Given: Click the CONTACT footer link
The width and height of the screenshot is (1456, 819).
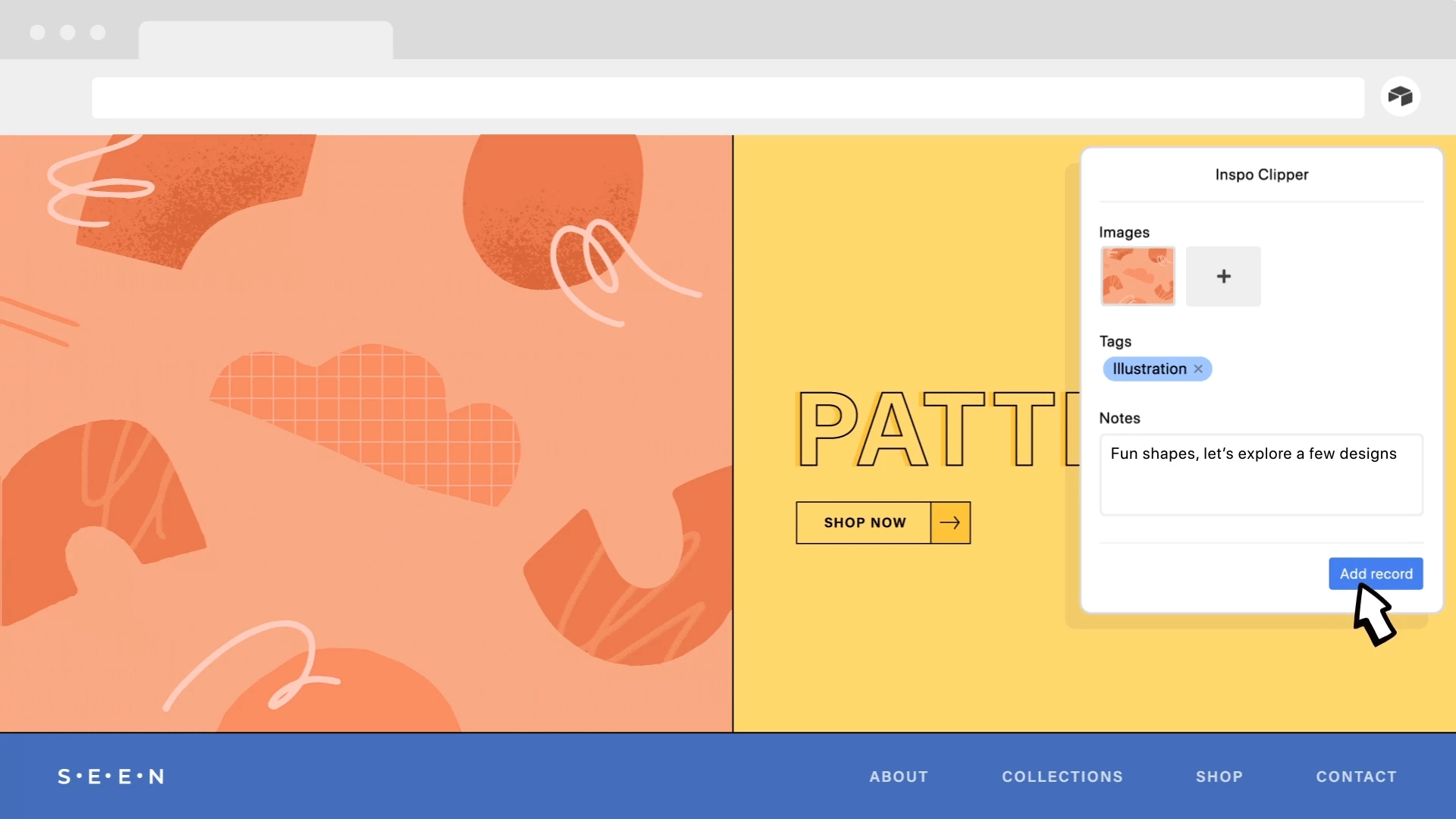Looking at the screenshot, I should pyautogui.click(x=1356, y=777).
